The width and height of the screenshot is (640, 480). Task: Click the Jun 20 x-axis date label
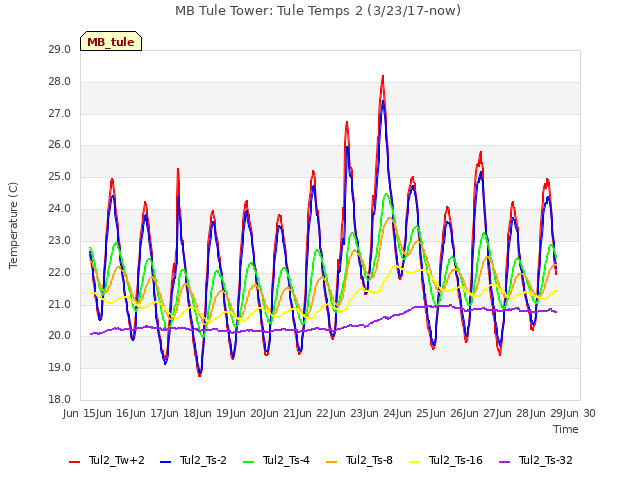tap(247, 413)
